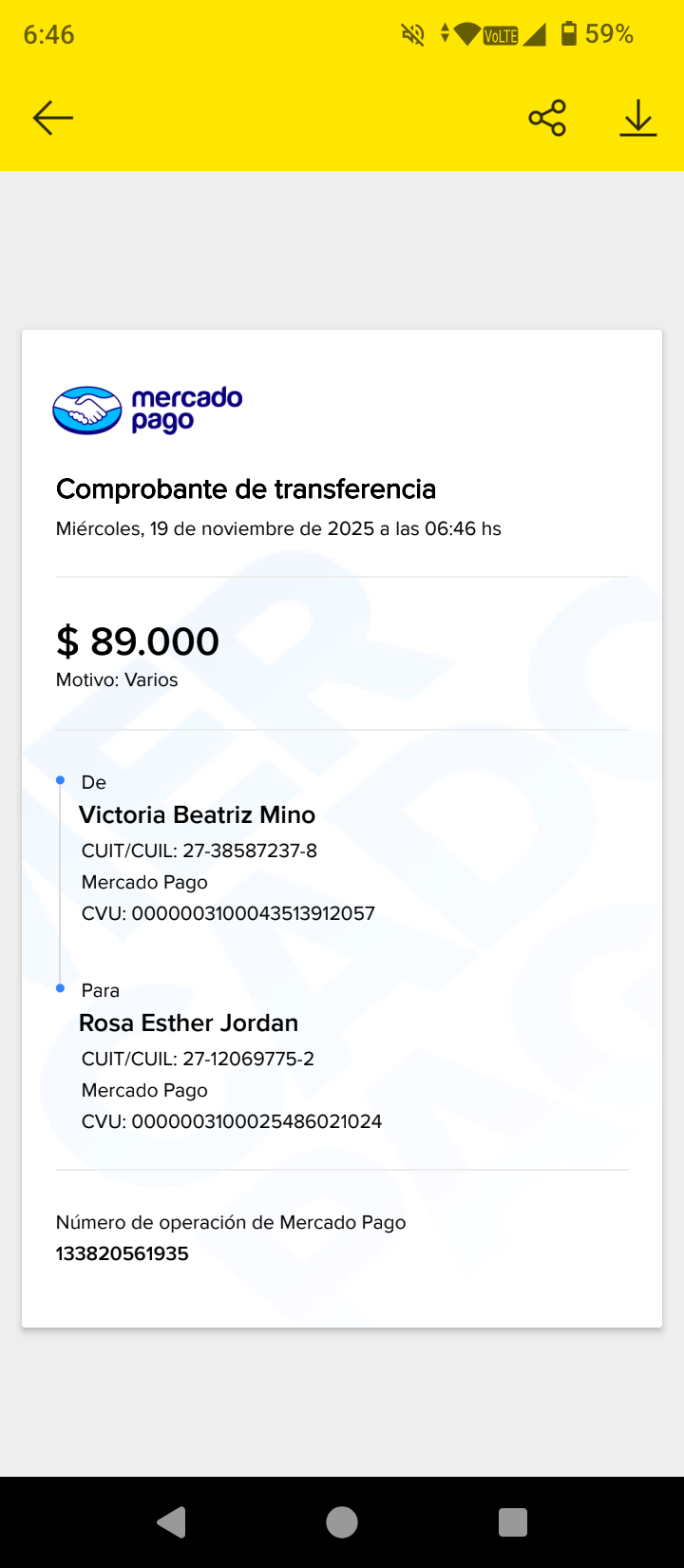Tap the back arrow icon
The width and height of the screenshot is (684, 1568).
53,118
